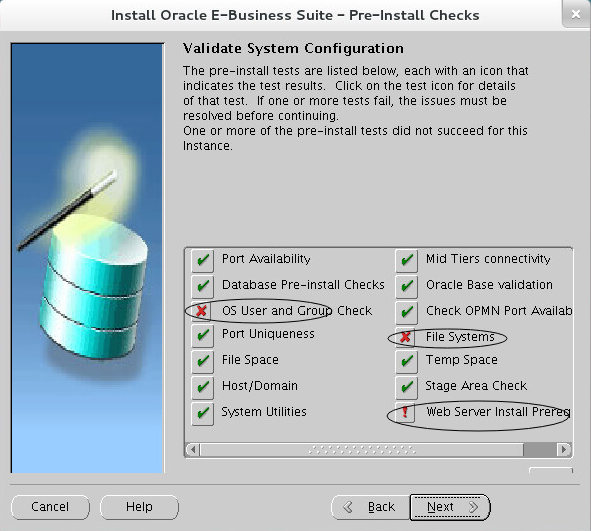Open Database Pre-install Checks result icon
Screen dimensions: 591x531
[x=202, y=286]
